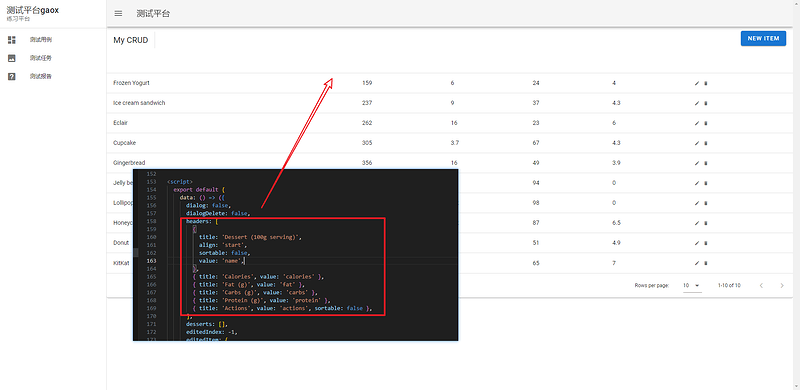Open the Rows per page dropdown
This screenshot has width=800, height=390.
pyautogui.click(x=692, y=285)
